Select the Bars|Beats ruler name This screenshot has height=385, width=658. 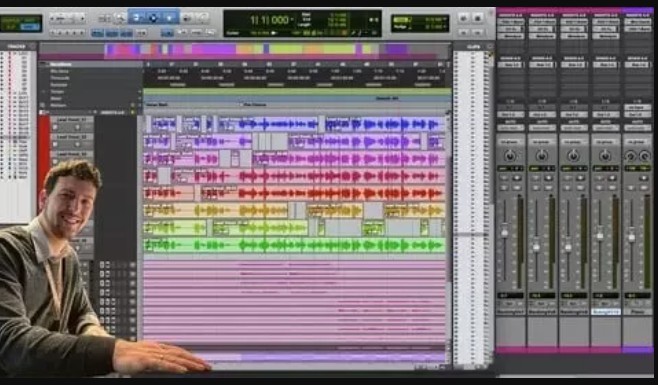pyautogui.click(x=61, y=65)
